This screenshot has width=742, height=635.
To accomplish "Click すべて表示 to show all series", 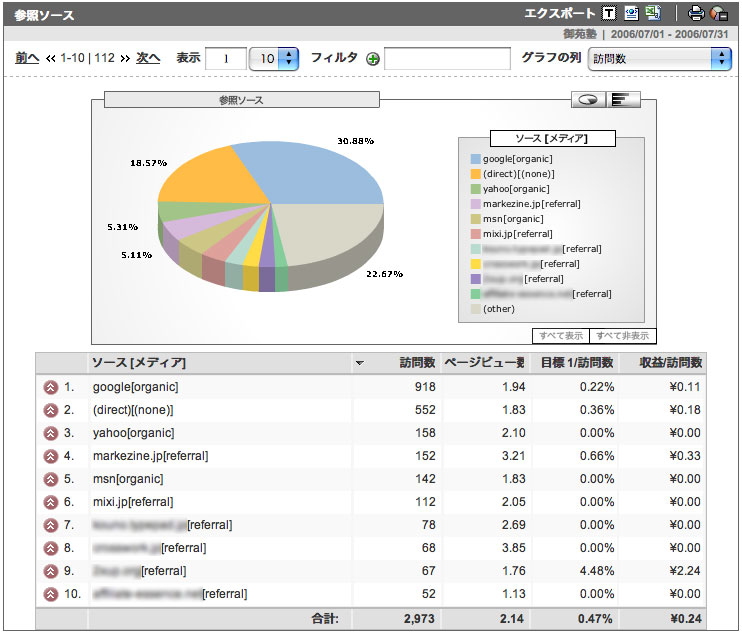I will coord(560,336).
